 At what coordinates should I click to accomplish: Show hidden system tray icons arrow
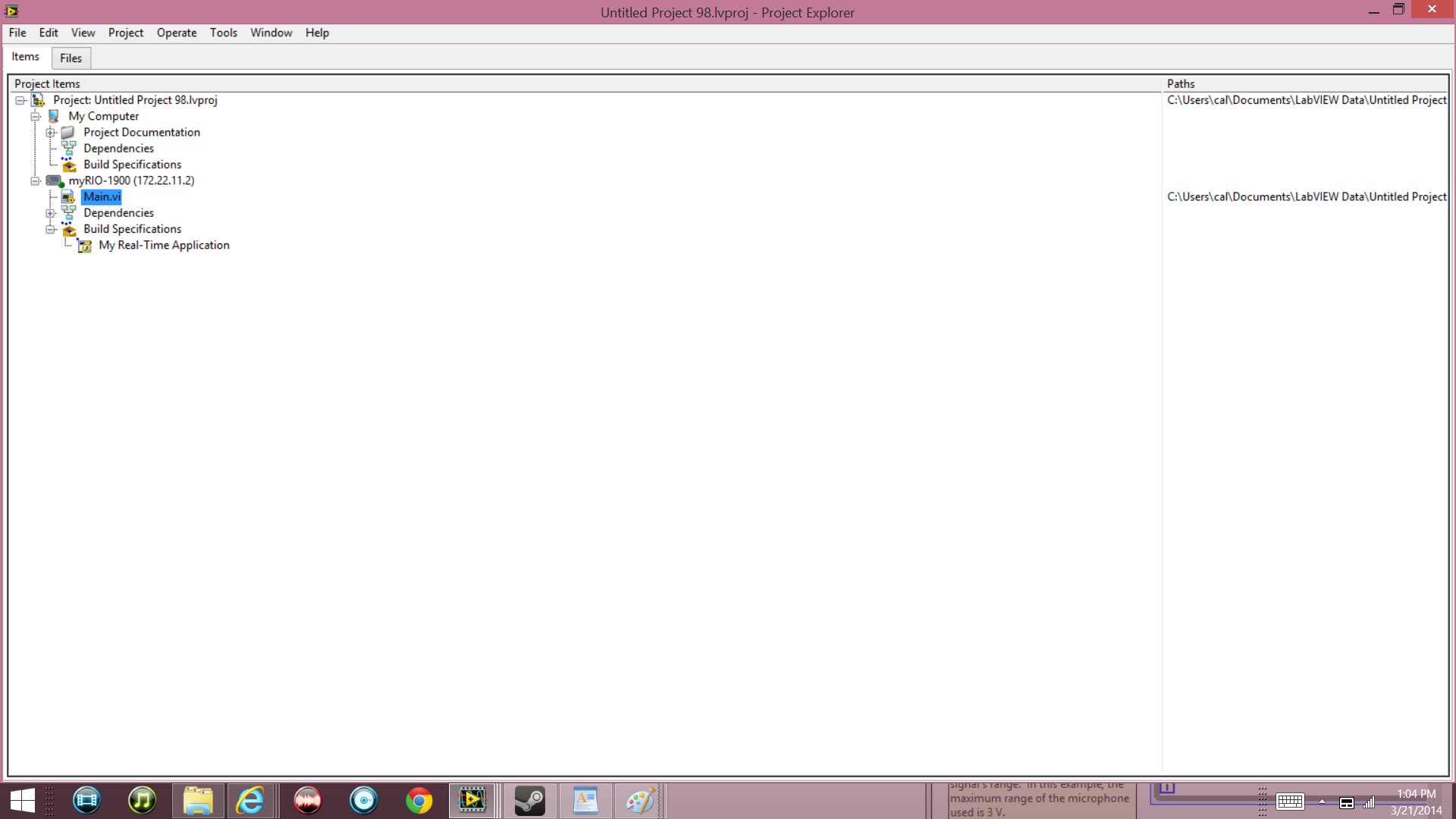1322,802
